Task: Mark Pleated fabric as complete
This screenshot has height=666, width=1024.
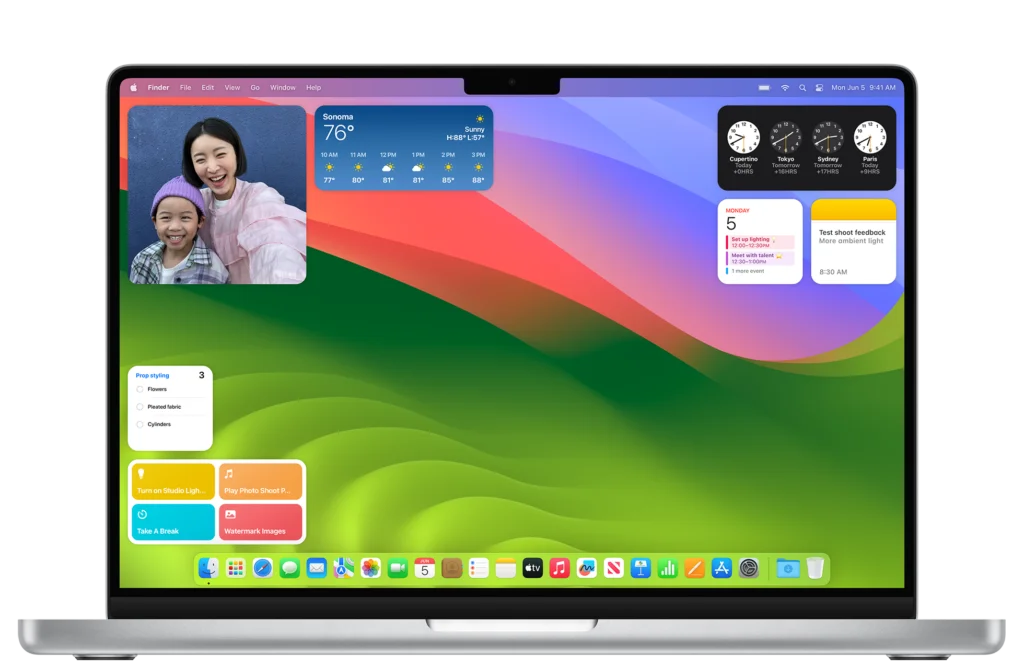Action: pos(140,407)
